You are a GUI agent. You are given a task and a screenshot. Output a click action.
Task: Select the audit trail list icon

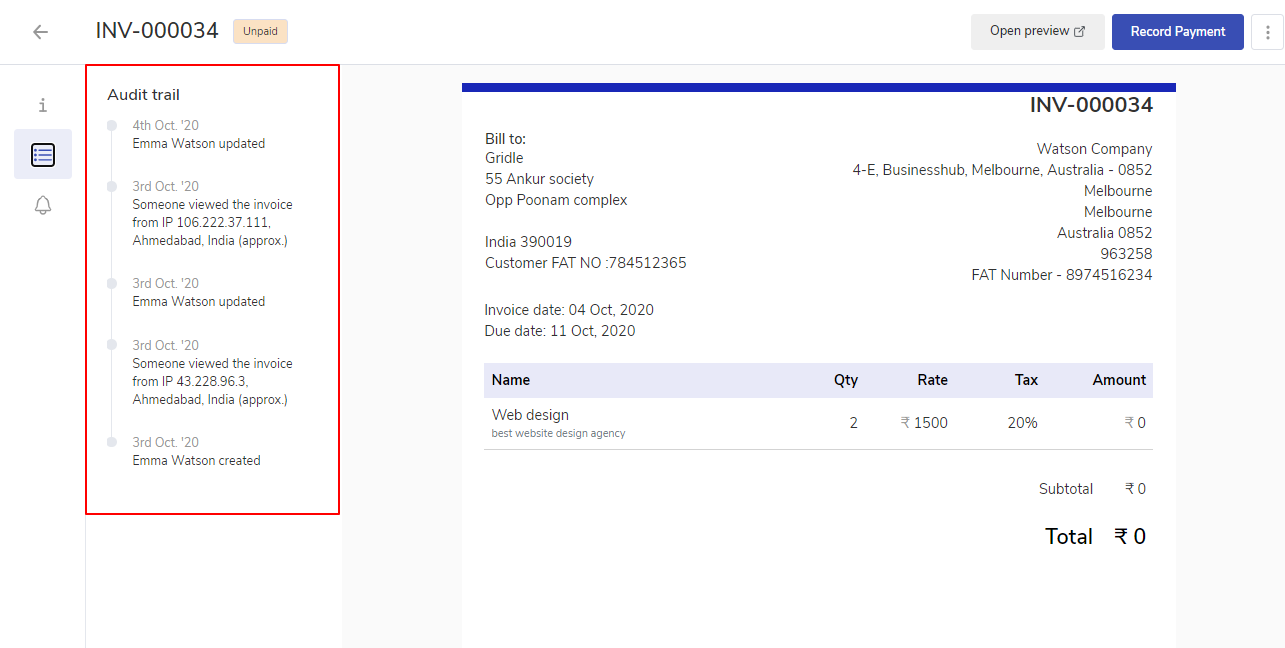click(x=43, y=155)
